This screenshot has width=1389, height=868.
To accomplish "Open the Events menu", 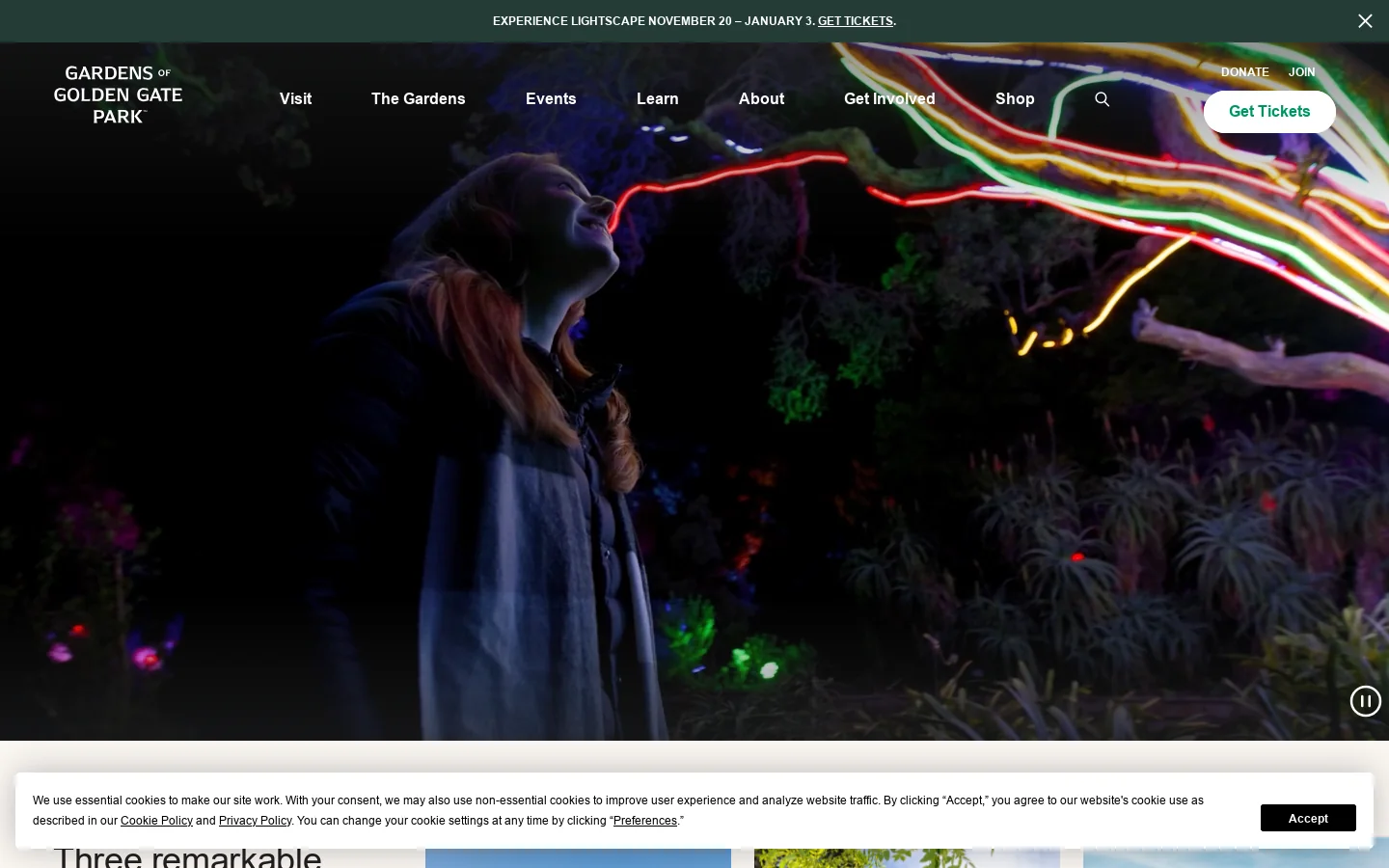I will (x=551, y=98).
